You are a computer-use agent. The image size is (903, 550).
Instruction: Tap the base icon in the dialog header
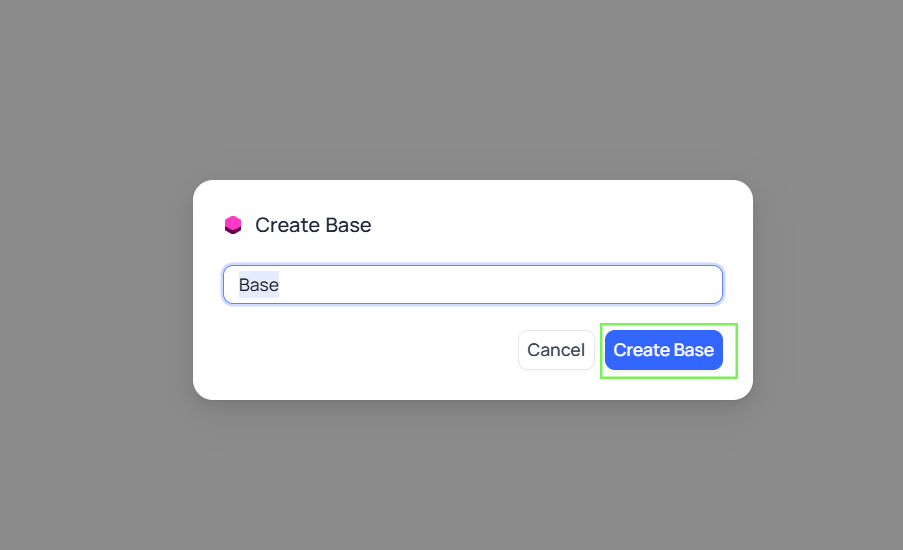click(233, 225)
